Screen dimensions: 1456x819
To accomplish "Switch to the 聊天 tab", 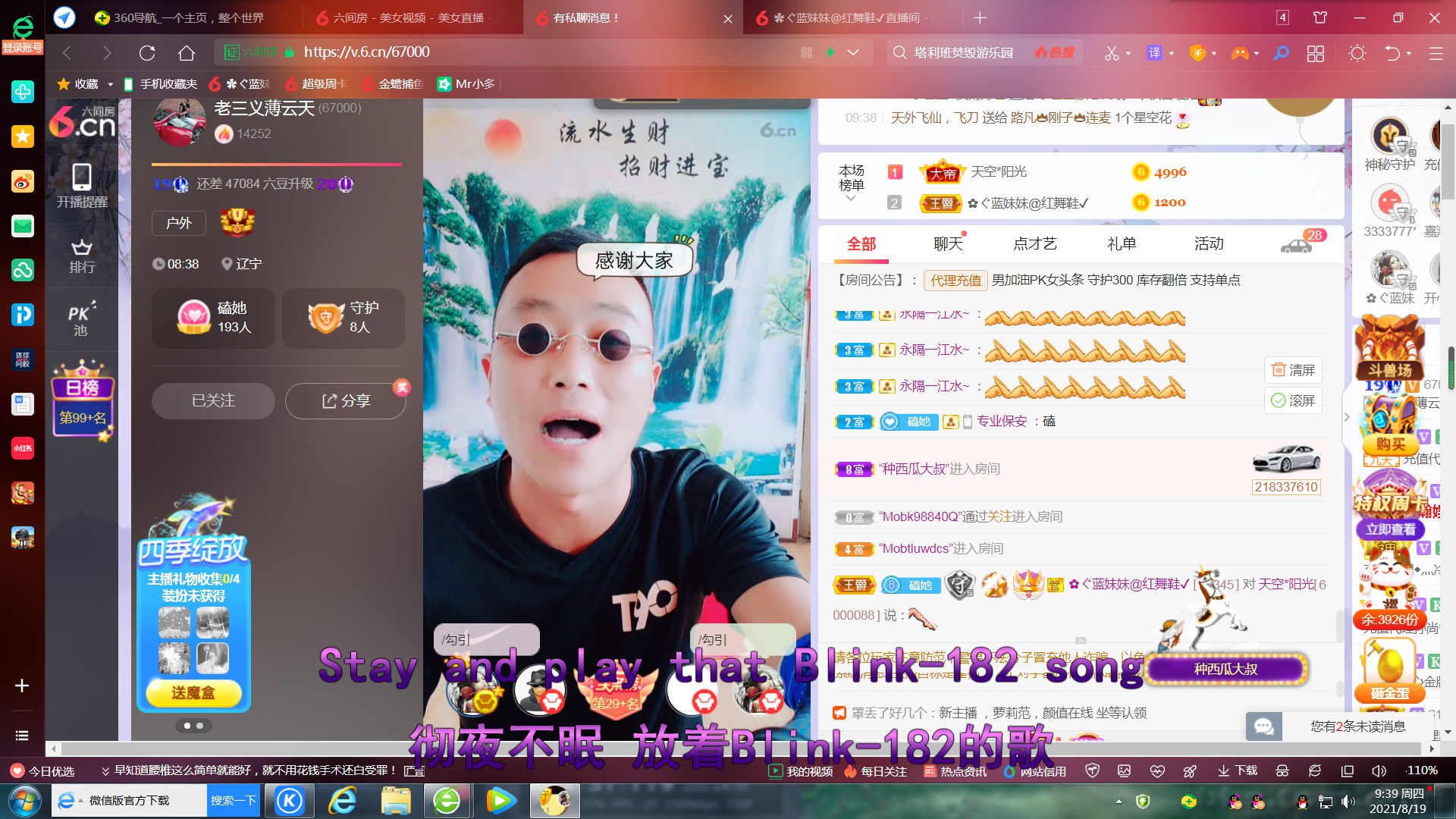I will coord(948,243).
